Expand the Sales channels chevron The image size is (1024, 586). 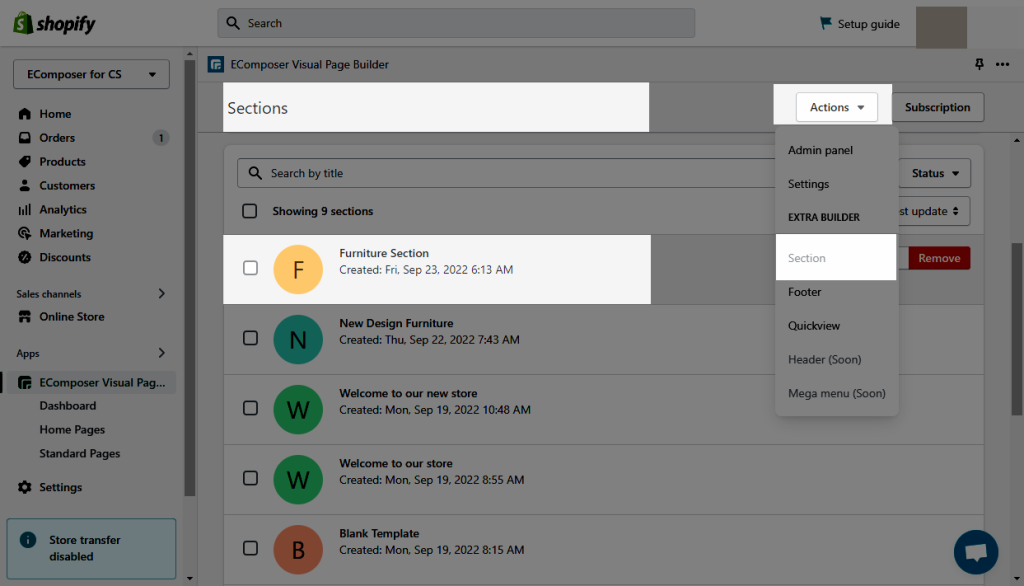[x=162, y=293]
